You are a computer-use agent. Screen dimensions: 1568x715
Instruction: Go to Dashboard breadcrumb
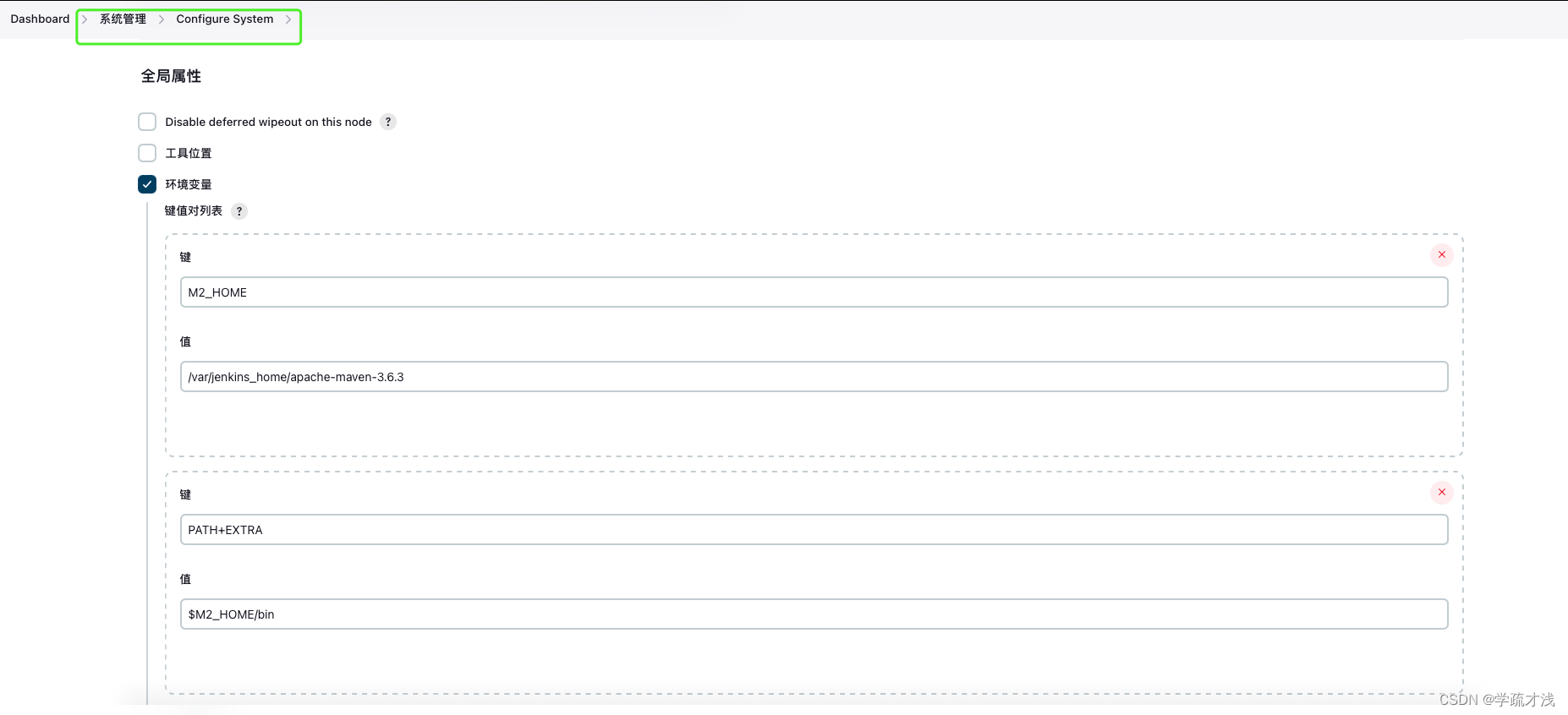click(x=40, y=19)
